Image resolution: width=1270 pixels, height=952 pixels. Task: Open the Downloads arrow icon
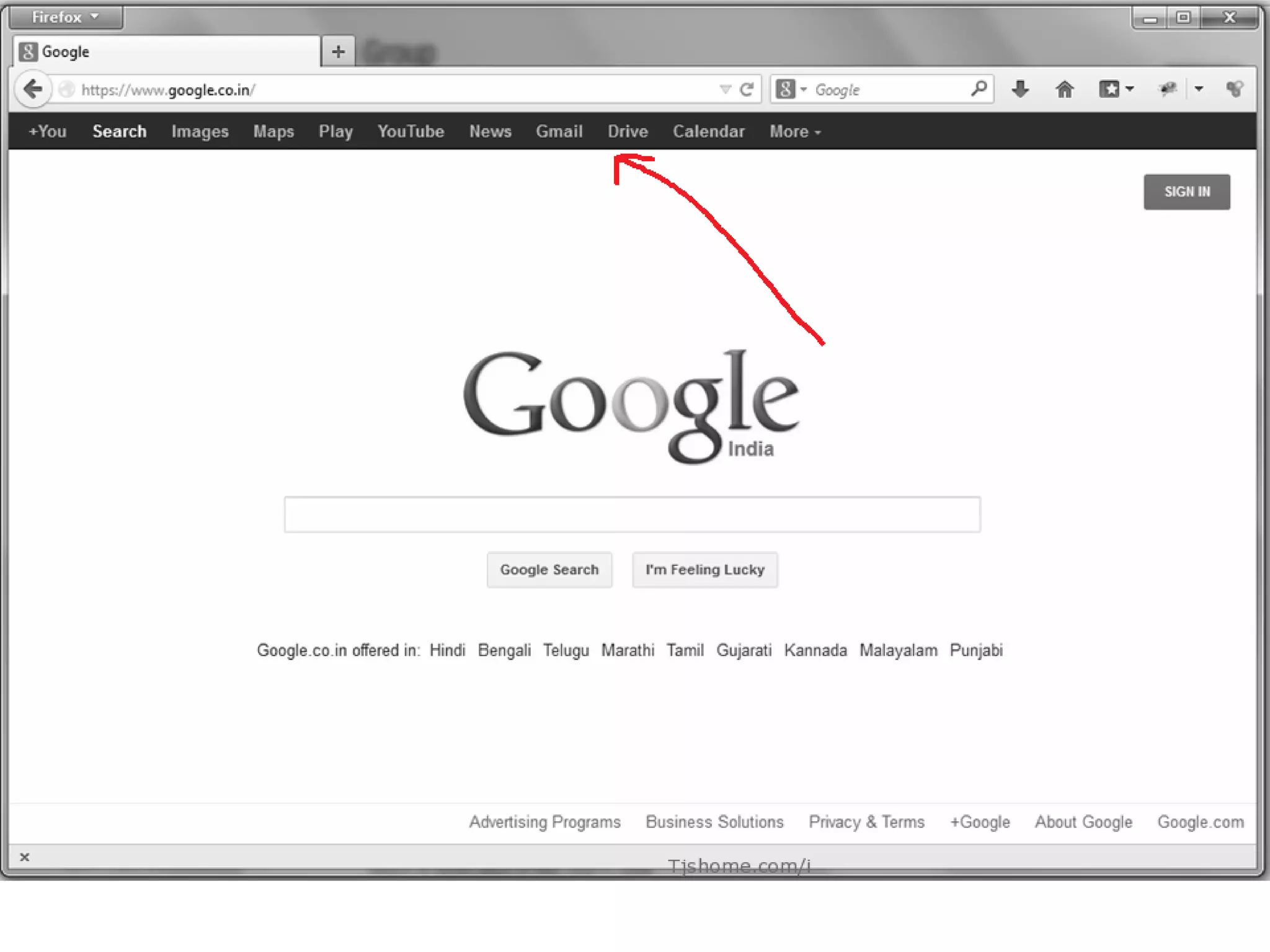click(1020, 90)
